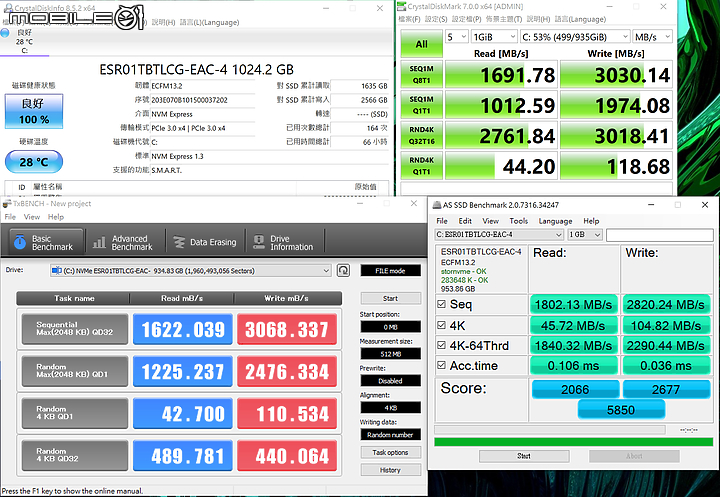Open the CrystalDiskMark Language menu
Screen dimensions: 720x497
(x=580, y=19)
